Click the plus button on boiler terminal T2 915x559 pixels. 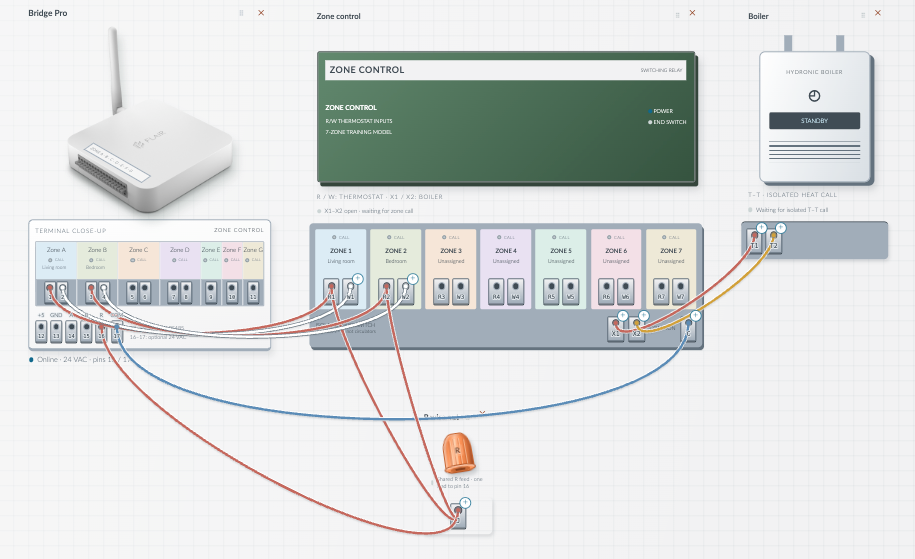coord(781,228)
